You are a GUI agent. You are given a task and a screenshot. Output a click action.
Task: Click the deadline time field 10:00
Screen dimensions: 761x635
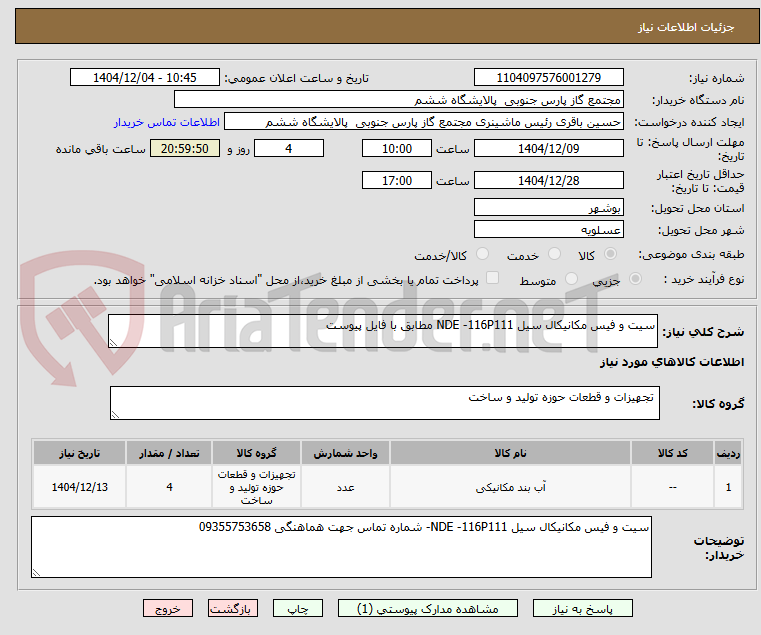pyautogui.click(x=397, y=148)
